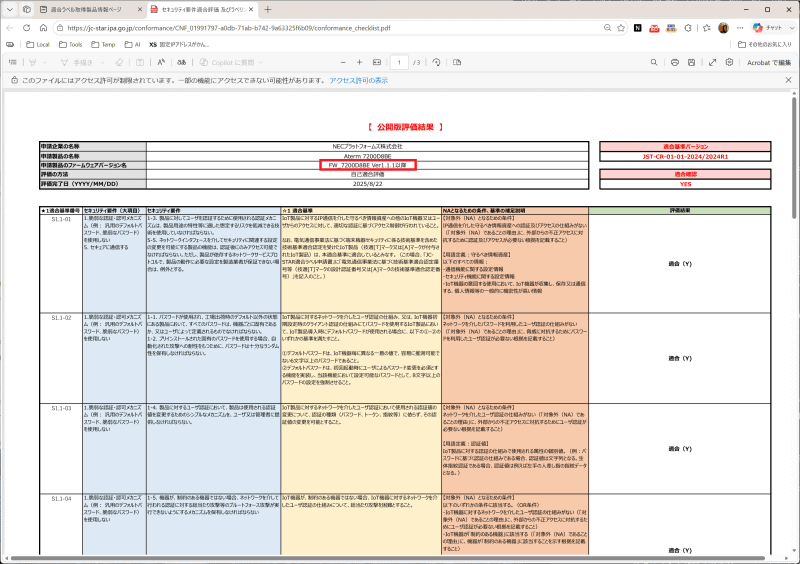Click the vertical scrollbar of PDF
The image size is (800, 564).
click(794, 158)
